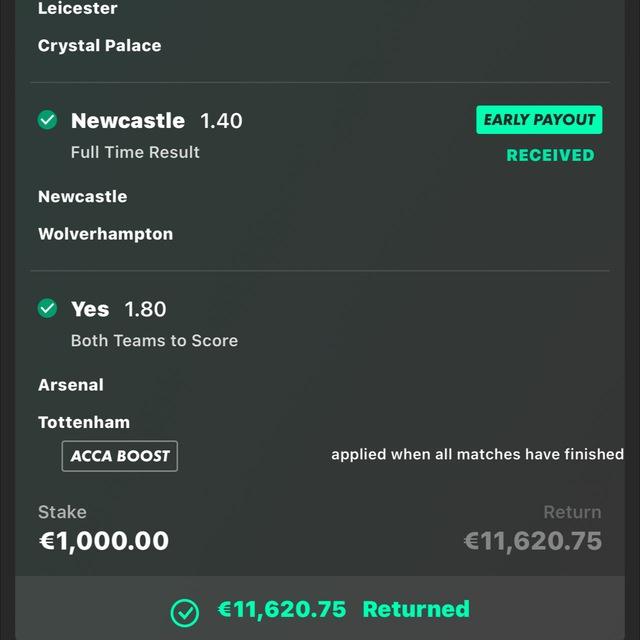Select the greyed €11,620.75 return amount
This screenshot has height=640, width=640.
point(533,541)
